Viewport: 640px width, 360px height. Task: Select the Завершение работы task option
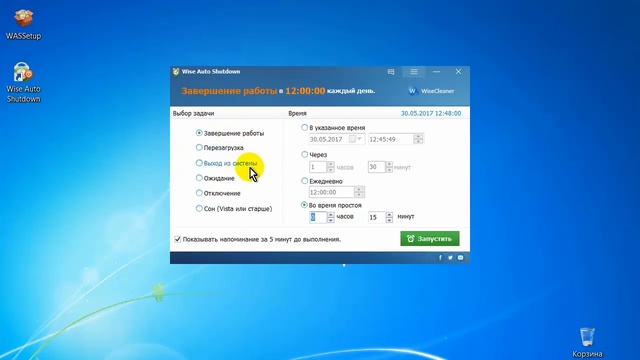click(230, 133)
